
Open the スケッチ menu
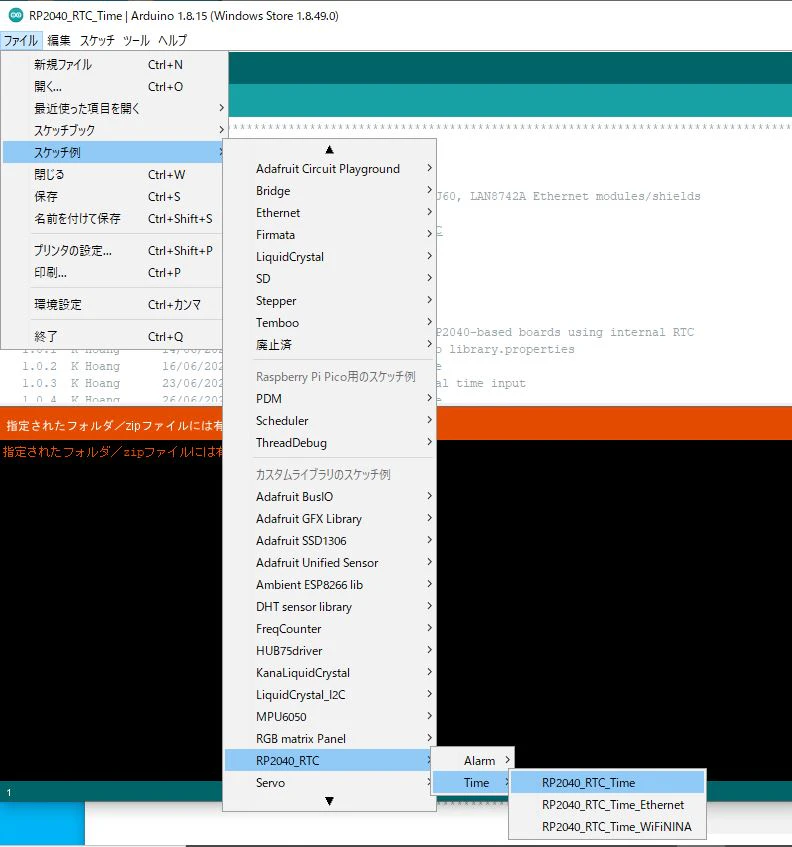[97, 41]
